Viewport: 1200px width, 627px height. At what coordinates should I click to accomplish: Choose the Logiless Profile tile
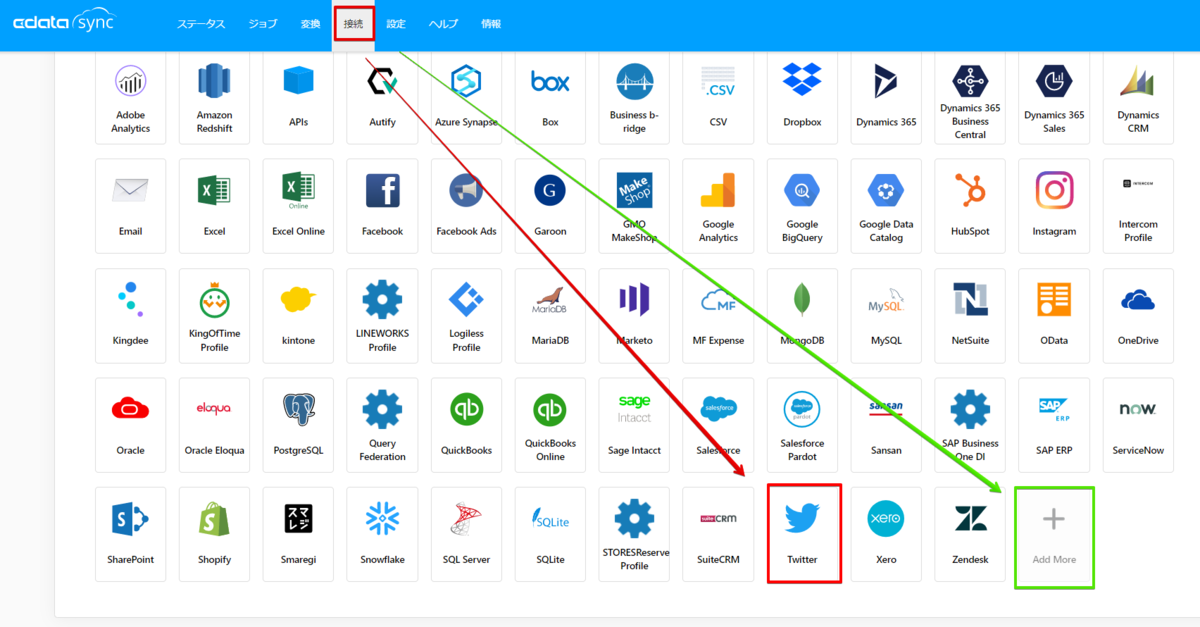pyautogui.click(x=467, y=315)
